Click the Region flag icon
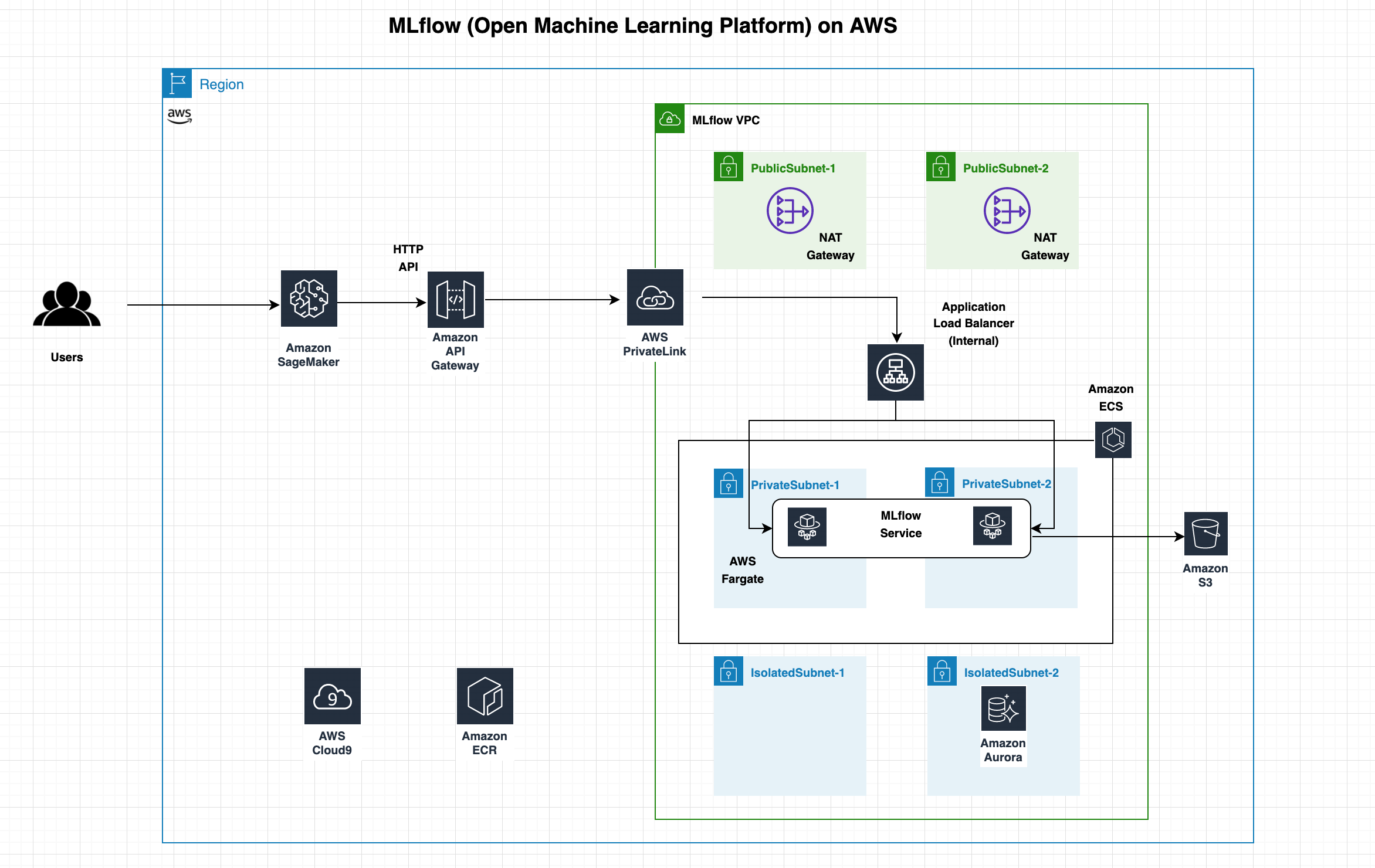 coord(177,83)
